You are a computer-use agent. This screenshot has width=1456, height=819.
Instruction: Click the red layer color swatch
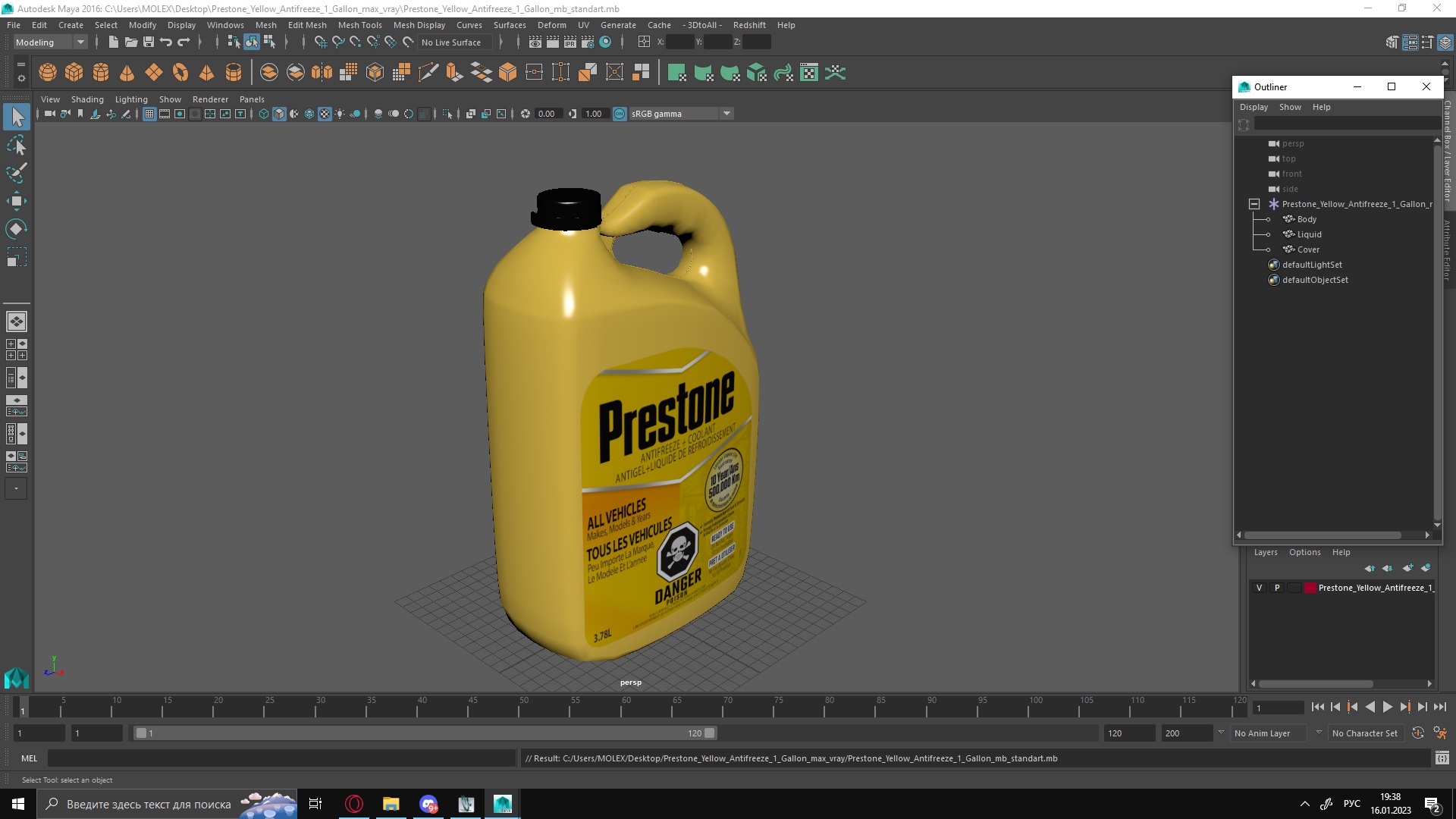1310,588
